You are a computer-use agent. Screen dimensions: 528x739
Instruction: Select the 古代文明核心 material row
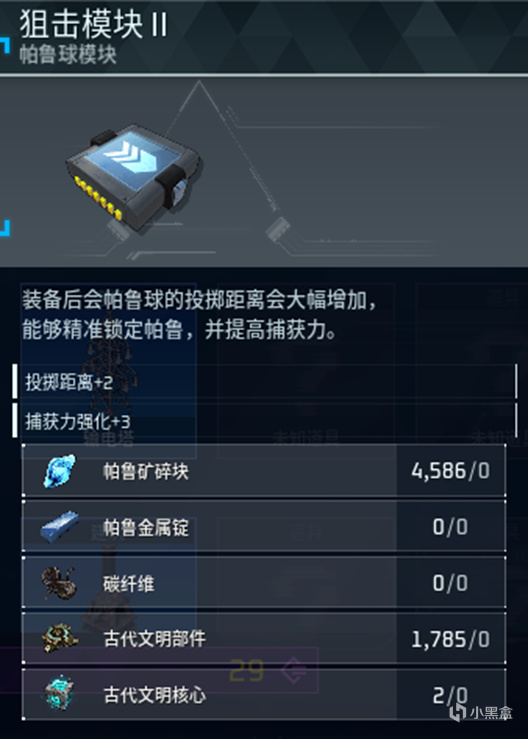click(x=264, y=695)
